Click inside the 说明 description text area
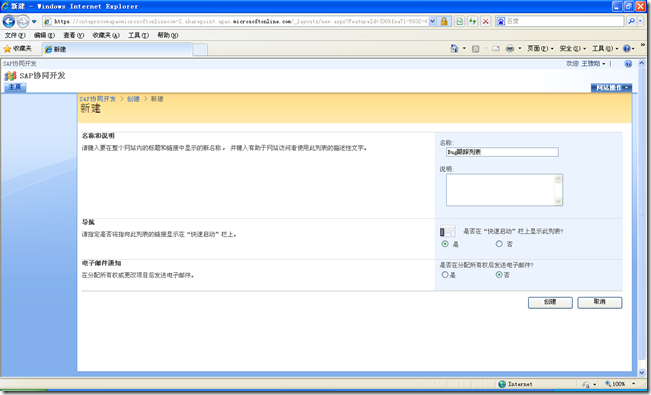The width and height of the screenshot is (651, 395). (500, 190)
